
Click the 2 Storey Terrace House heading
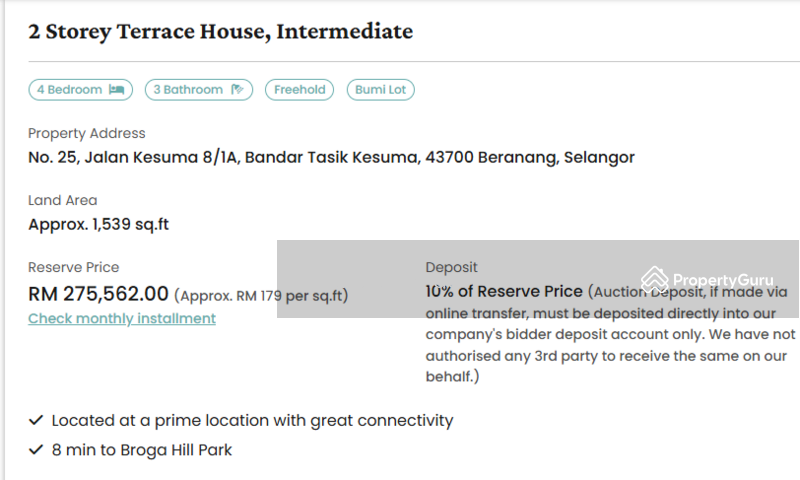(220, 31)
